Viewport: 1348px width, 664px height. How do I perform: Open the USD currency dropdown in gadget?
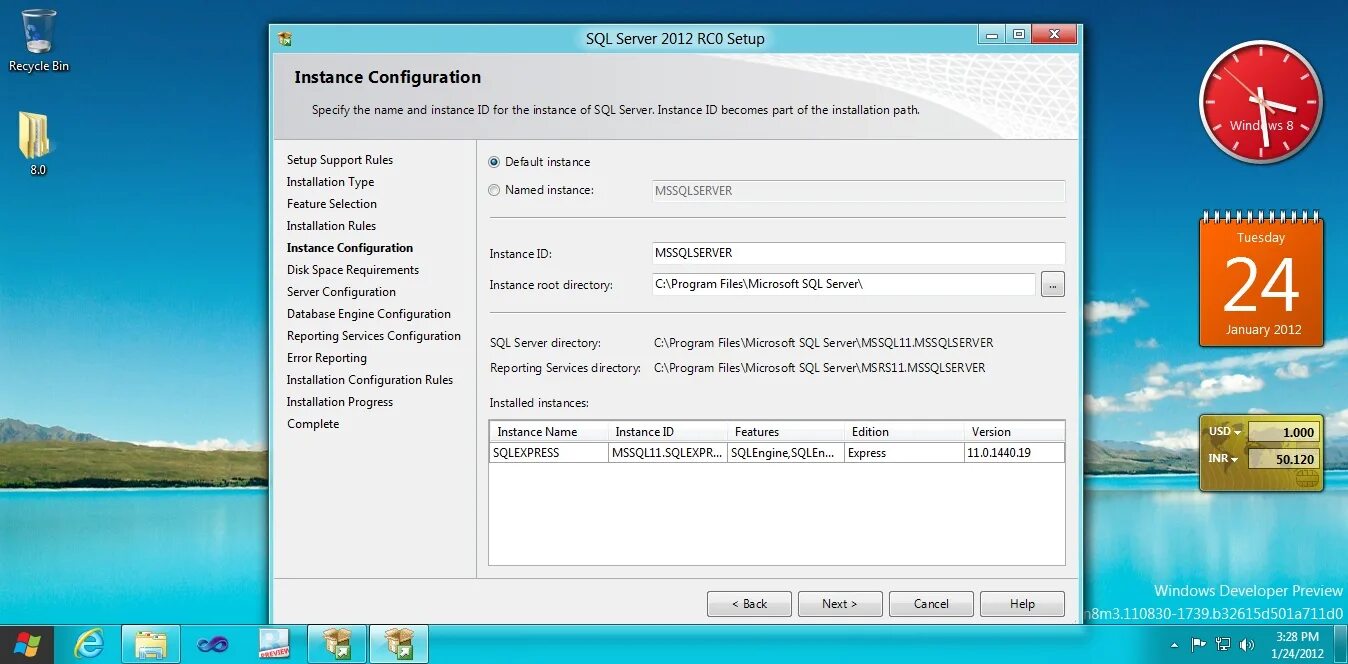1225,432
